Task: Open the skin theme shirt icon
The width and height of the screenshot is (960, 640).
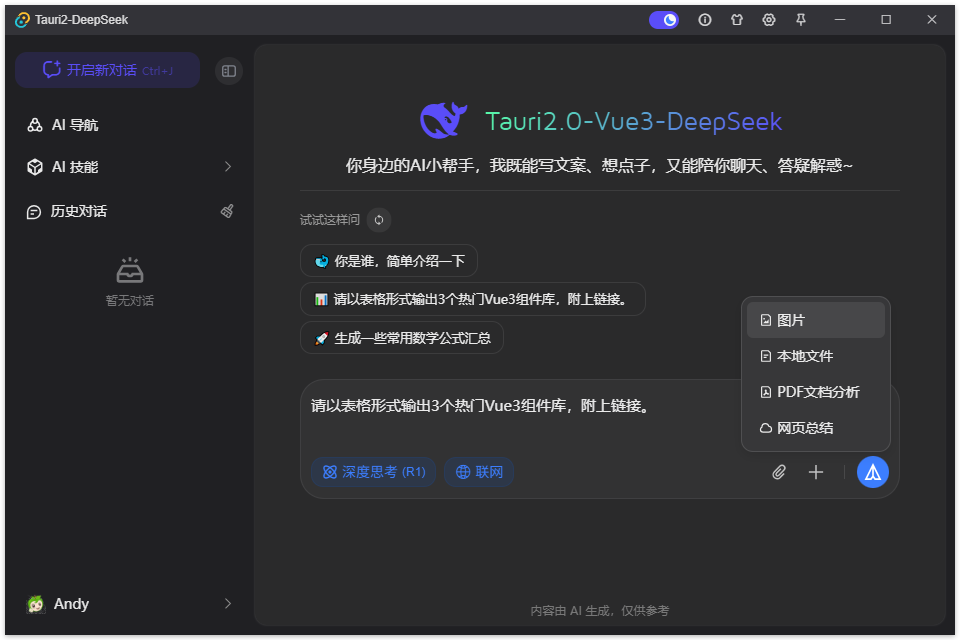Action: pos(737,20)
